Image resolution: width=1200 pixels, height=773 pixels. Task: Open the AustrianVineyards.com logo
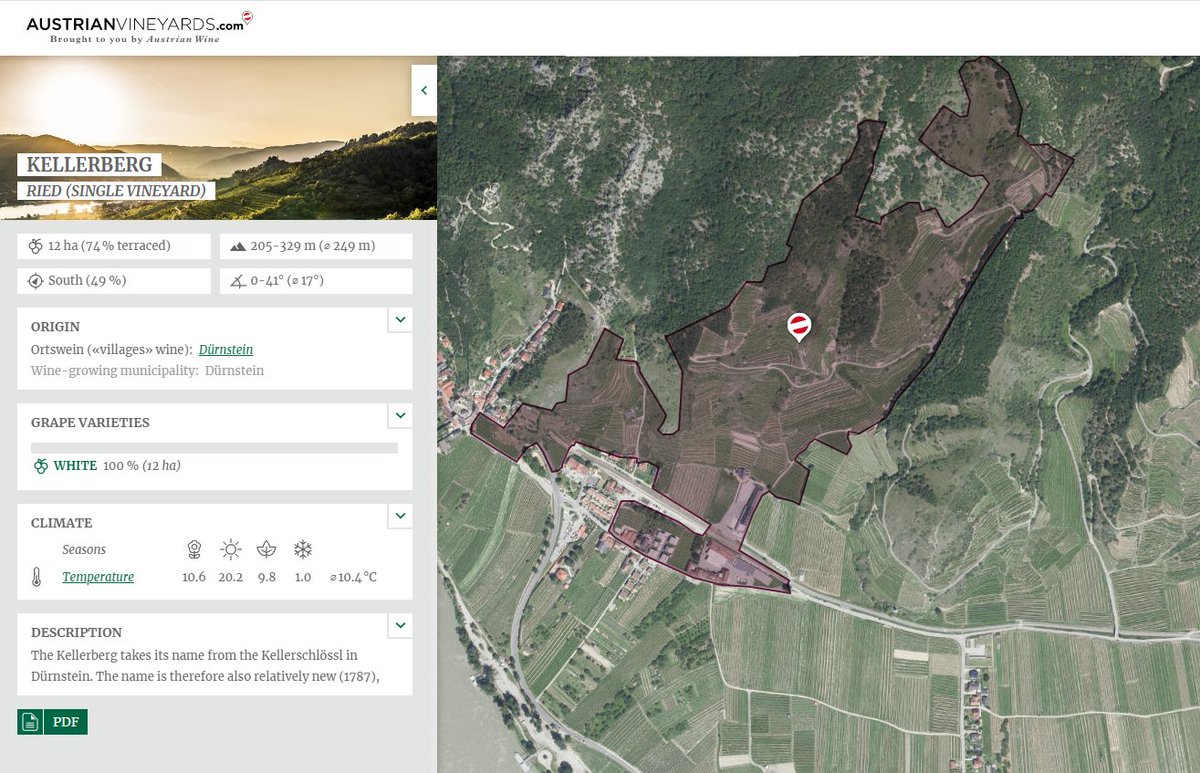pyautogui.click(x=138, y=26)
